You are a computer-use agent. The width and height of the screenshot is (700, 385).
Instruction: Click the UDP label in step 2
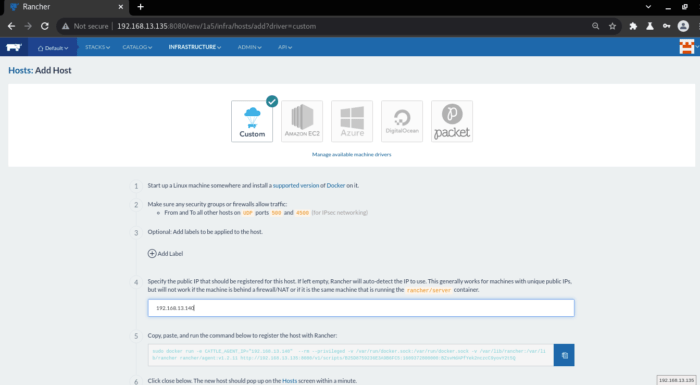247,213
